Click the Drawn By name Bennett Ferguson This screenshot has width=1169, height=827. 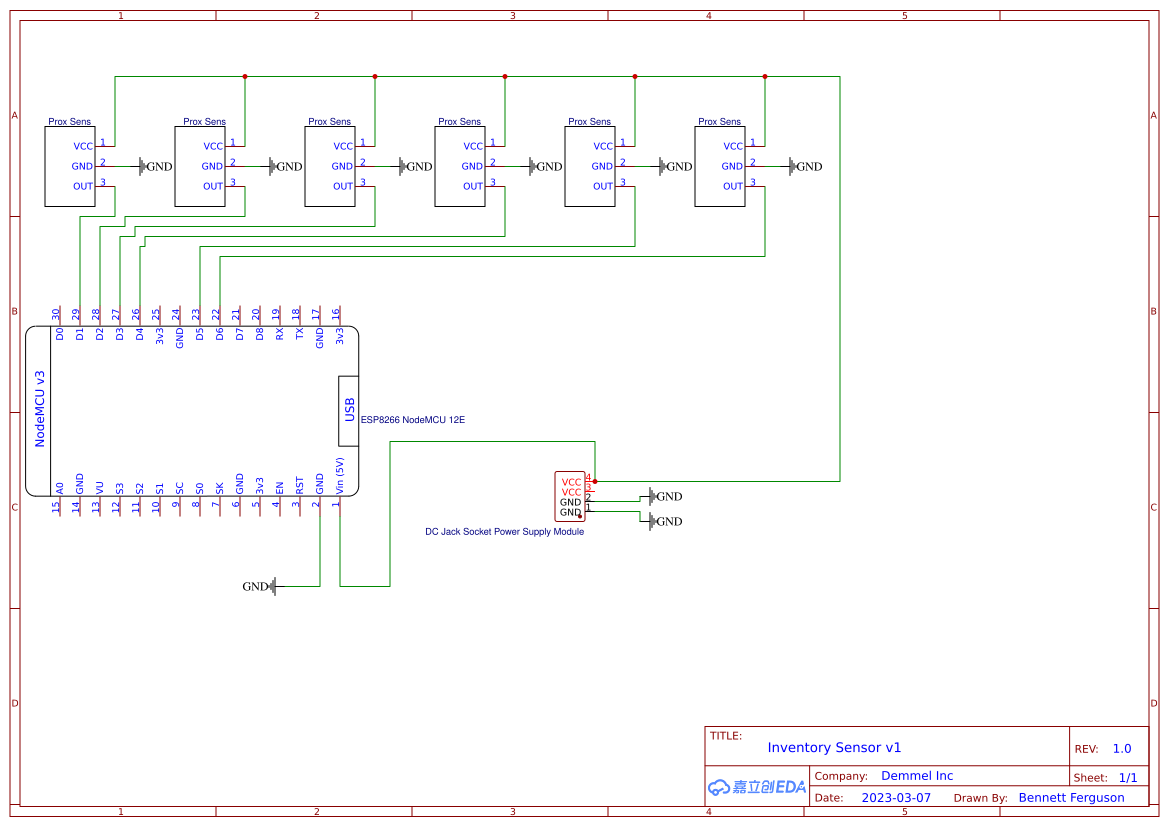click(1071, 797)
